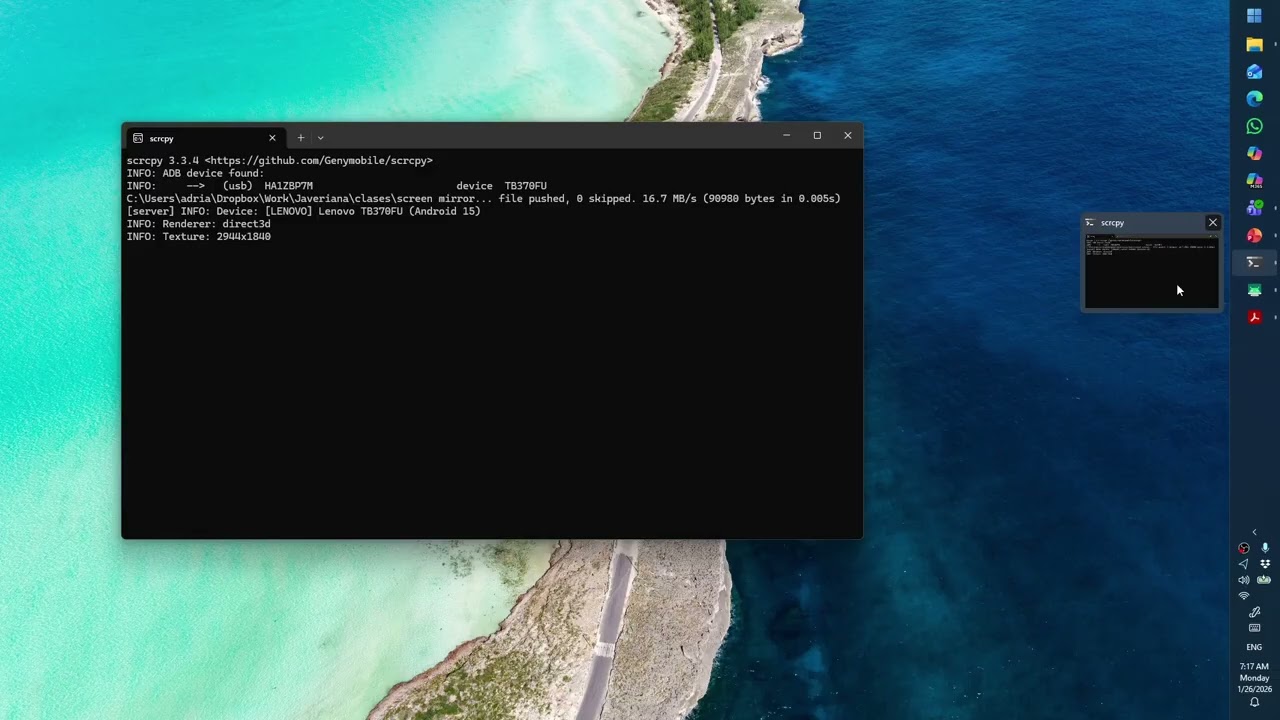Image resolution: width=1280 pixels, height=720 pixels.
Task: Click the "INFO: Renderer: direct3d" line
Action: click(x=199, y=224)
